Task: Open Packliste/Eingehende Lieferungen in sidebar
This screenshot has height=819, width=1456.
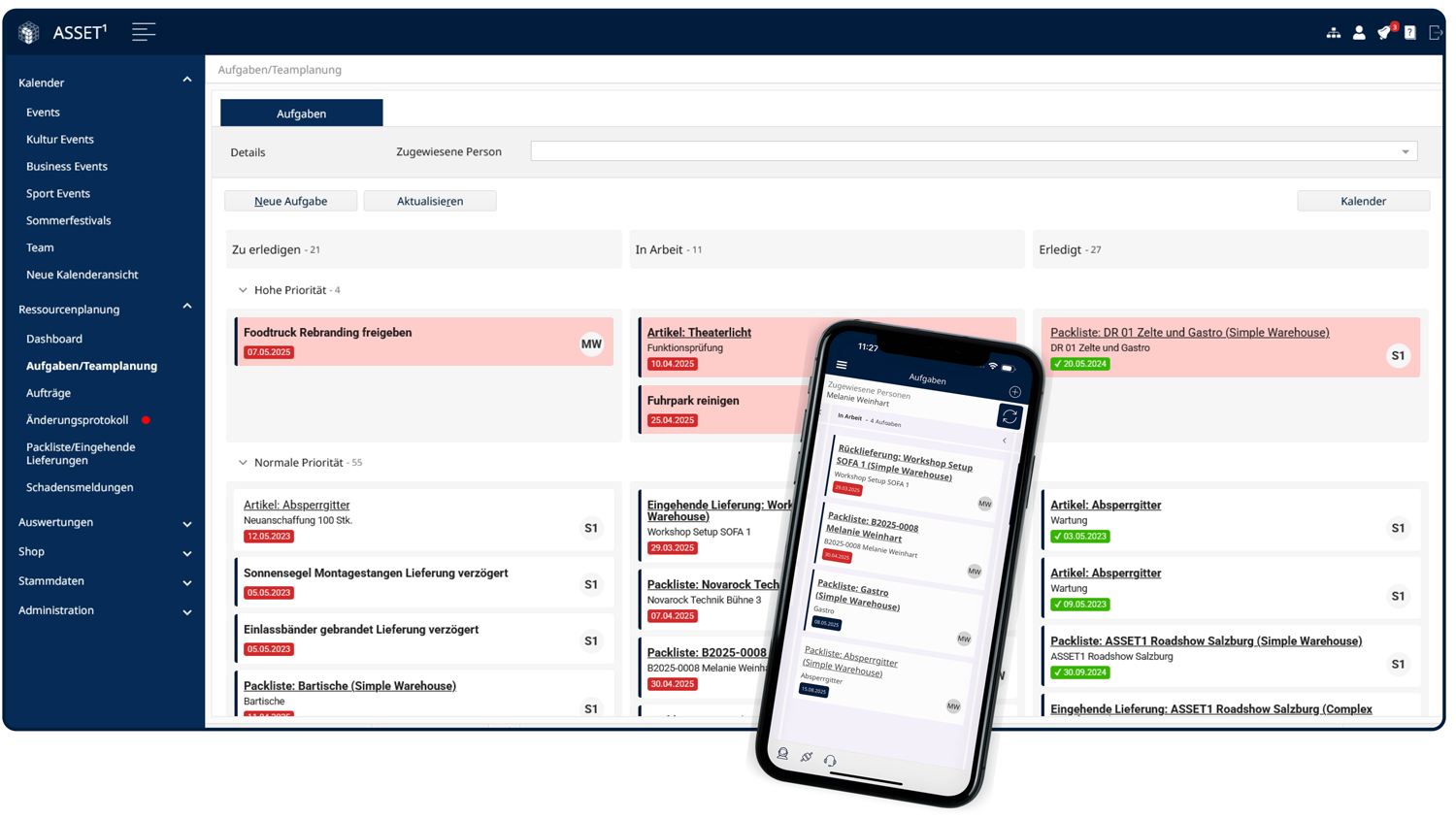Action: (81, 453)
